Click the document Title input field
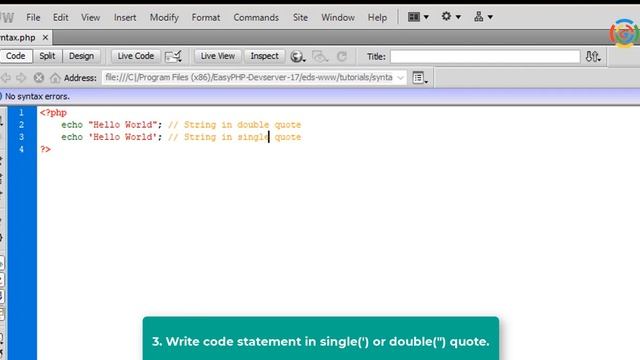Image resolution: width=640 pixels, height=360 pixels. (x=485, y=56)
